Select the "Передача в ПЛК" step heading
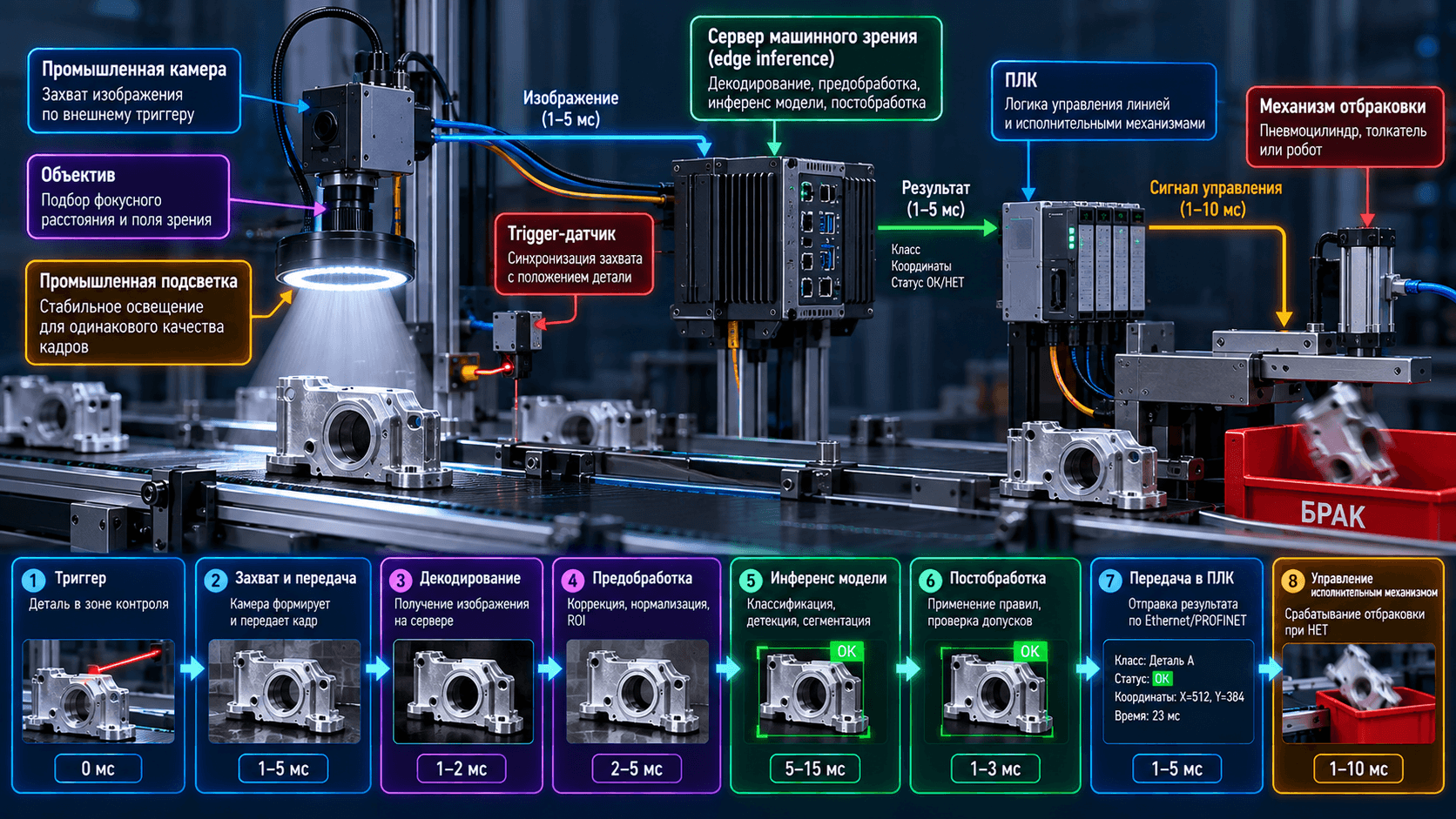Screen dimensions: 1456x819 1182,578
